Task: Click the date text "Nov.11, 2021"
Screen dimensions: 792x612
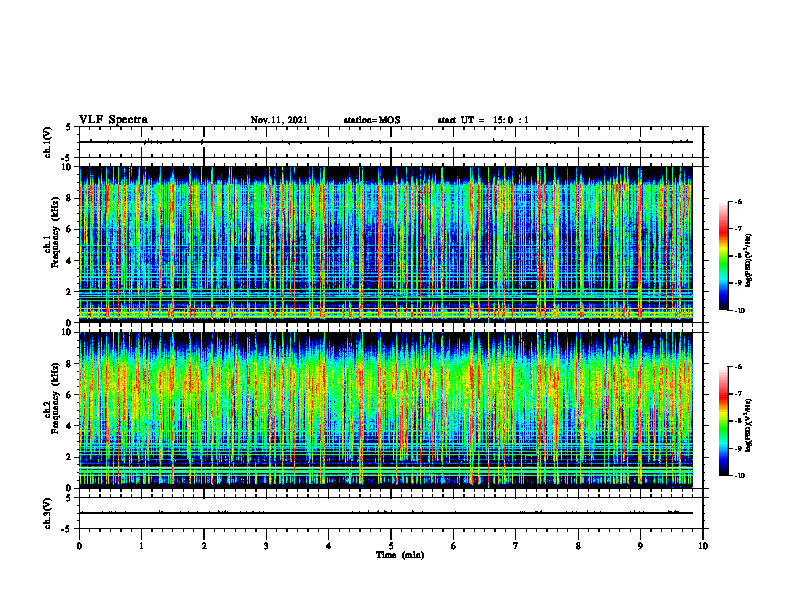Action: click(x=279, y=120)
